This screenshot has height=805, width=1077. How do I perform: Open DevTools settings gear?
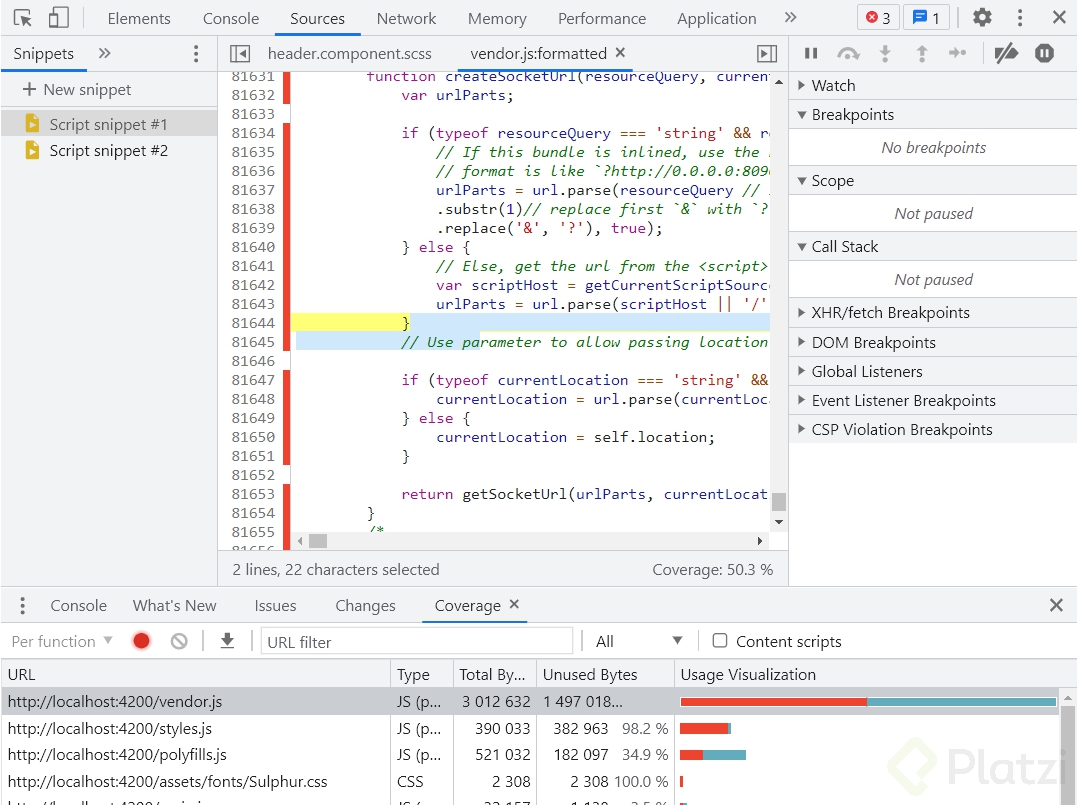(x=982, y=18)
